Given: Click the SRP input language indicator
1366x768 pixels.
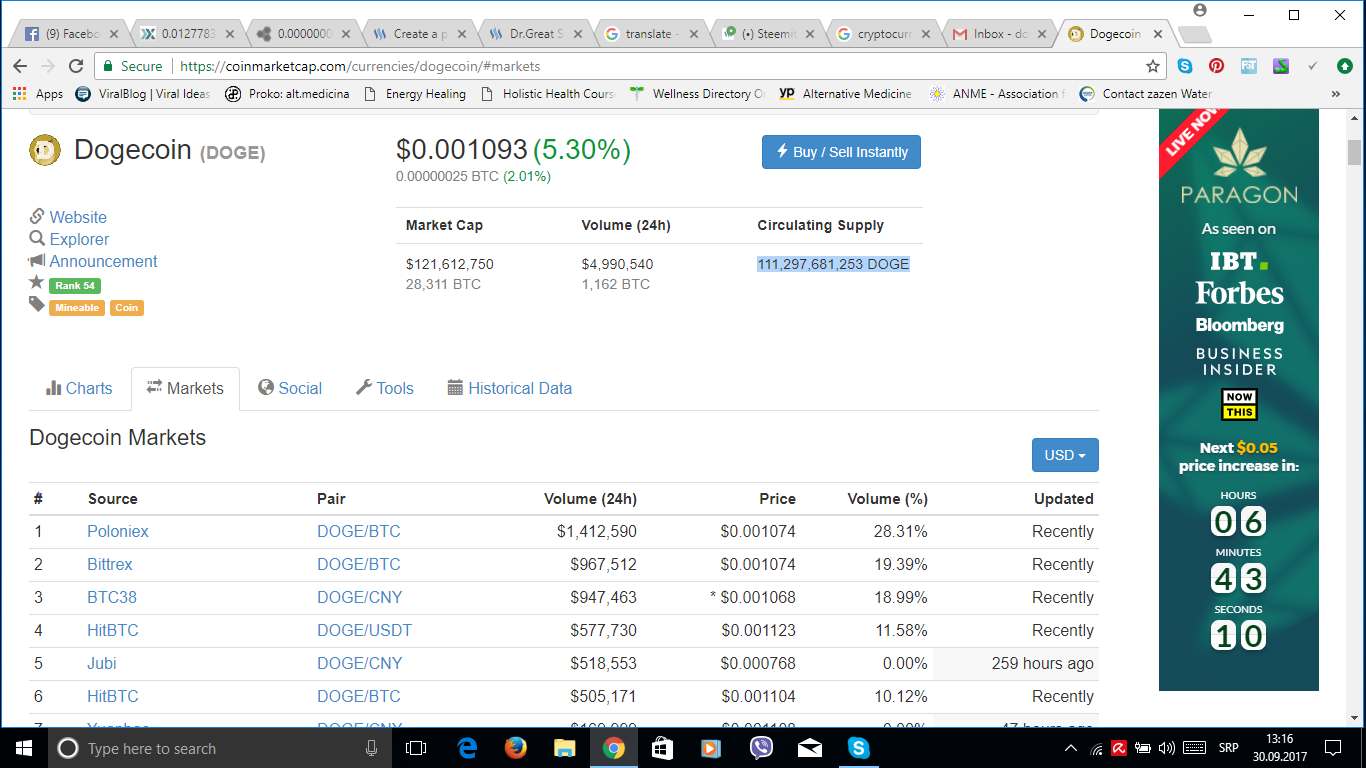Looking at the screenshot, I should [1228, 748].
